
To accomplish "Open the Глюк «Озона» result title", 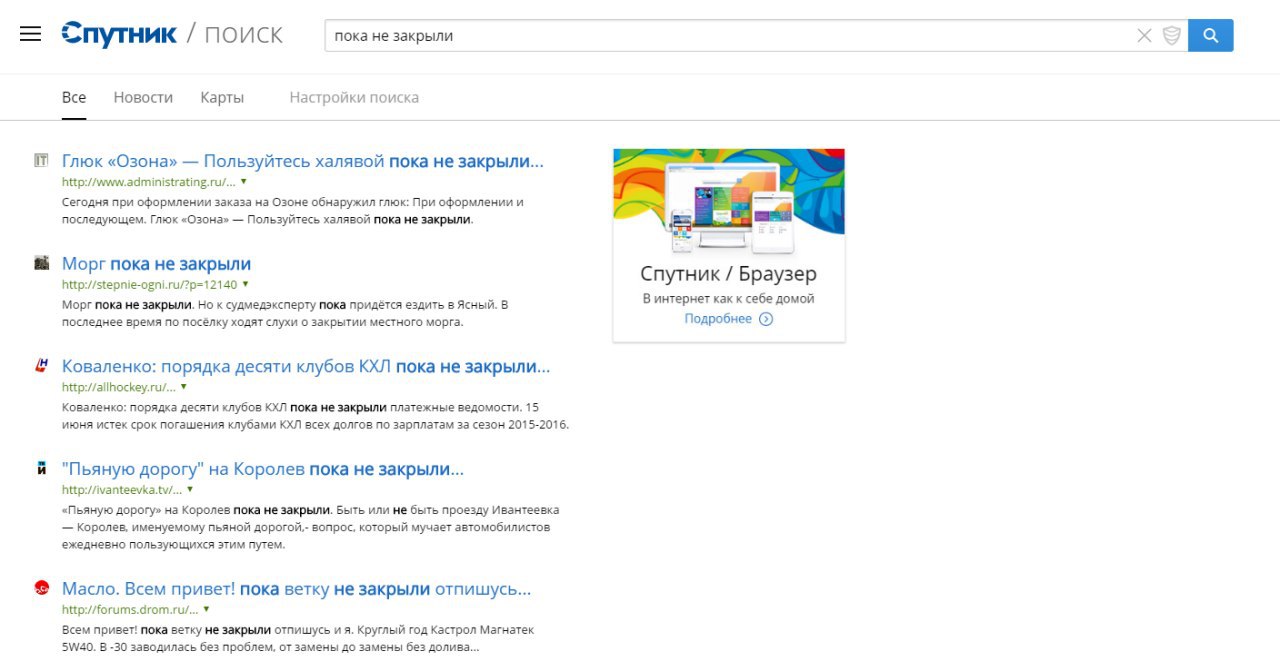I will [303, 161].
